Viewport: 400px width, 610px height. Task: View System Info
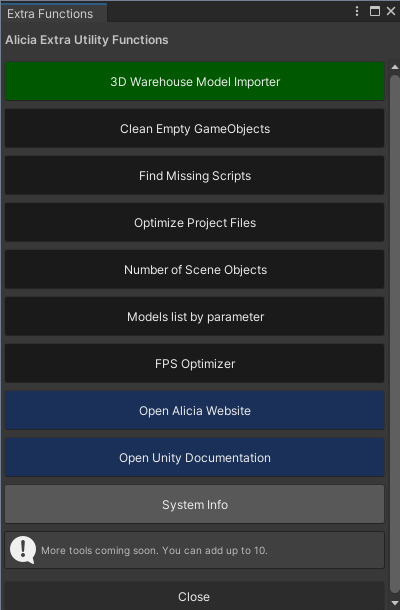point(195,505)
